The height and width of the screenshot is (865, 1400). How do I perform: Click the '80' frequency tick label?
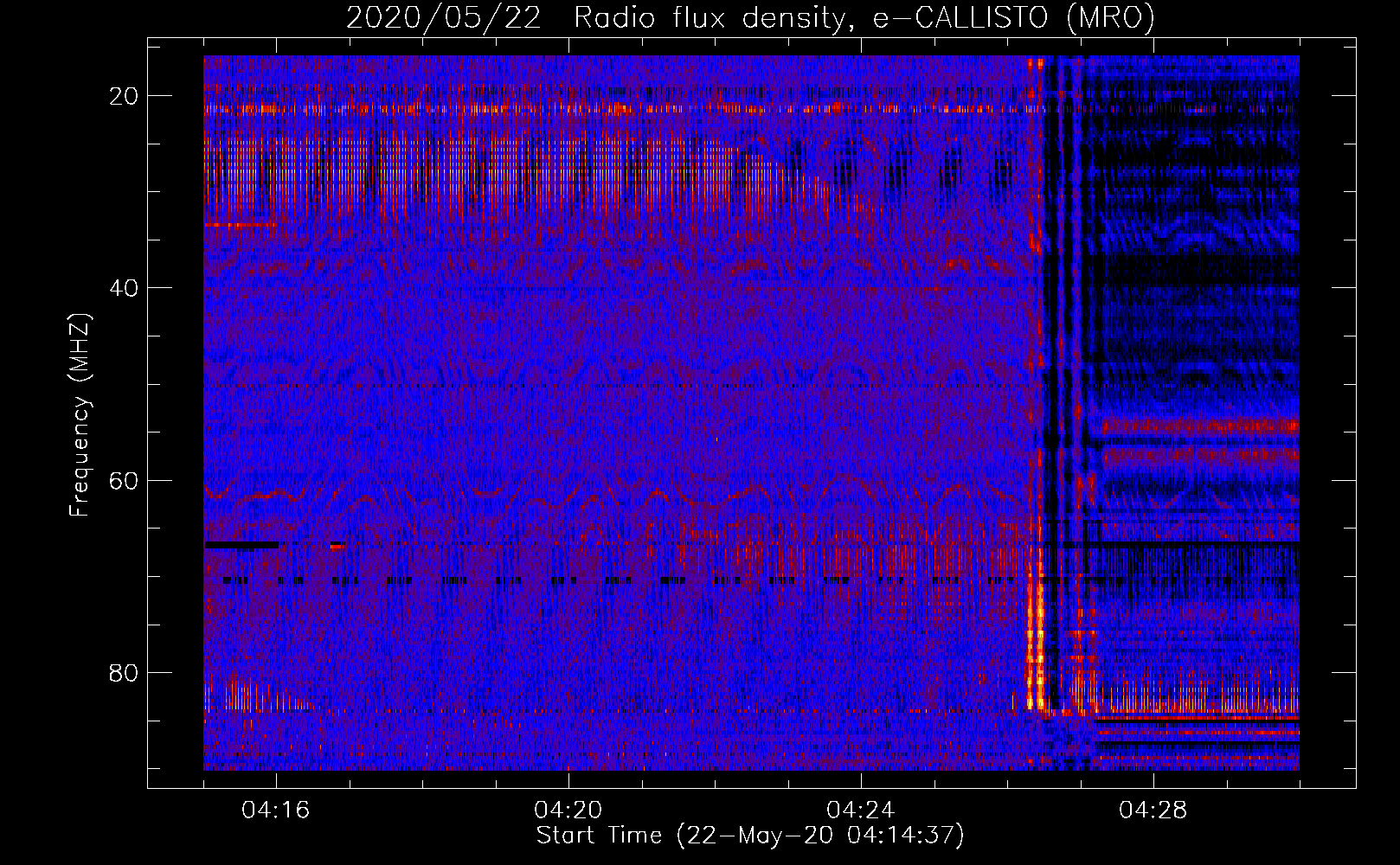[124, 672]
